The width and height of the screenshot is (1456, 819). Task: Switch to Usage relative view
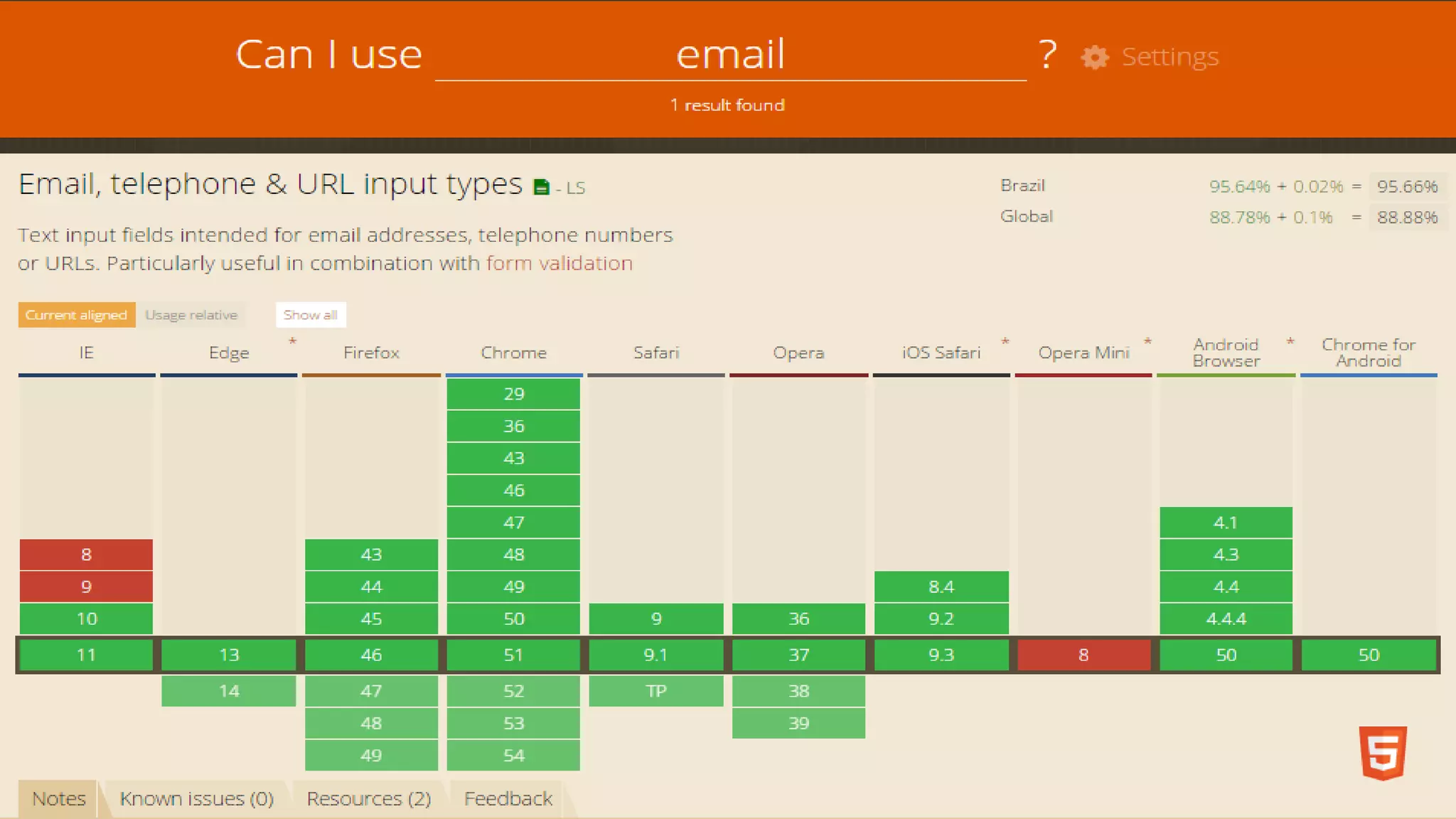coord(191,315)
